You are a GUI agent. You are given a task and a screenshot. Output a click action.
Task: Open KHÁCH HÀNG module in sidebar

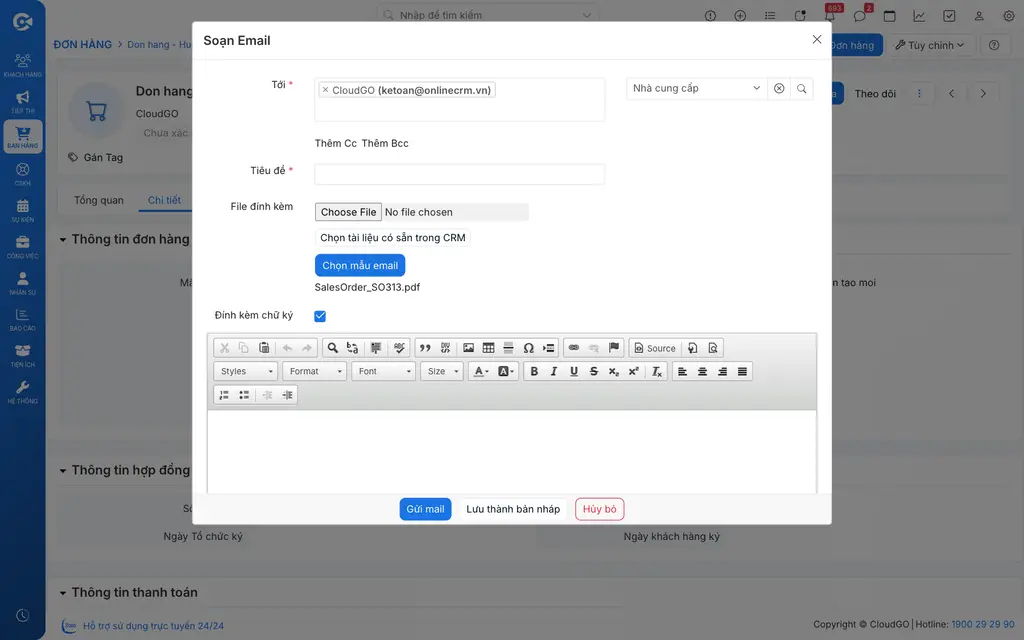coord(23,65)
